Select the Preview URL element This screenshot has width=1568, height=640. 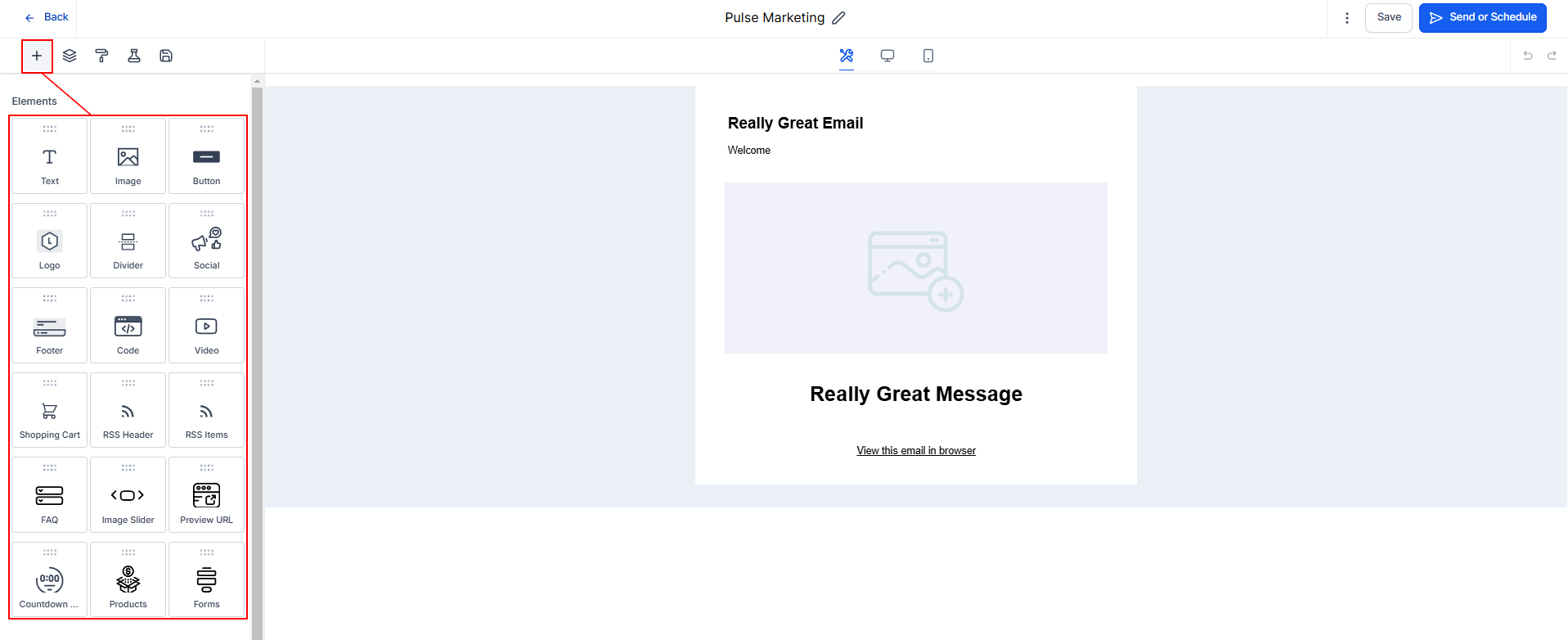207,495
